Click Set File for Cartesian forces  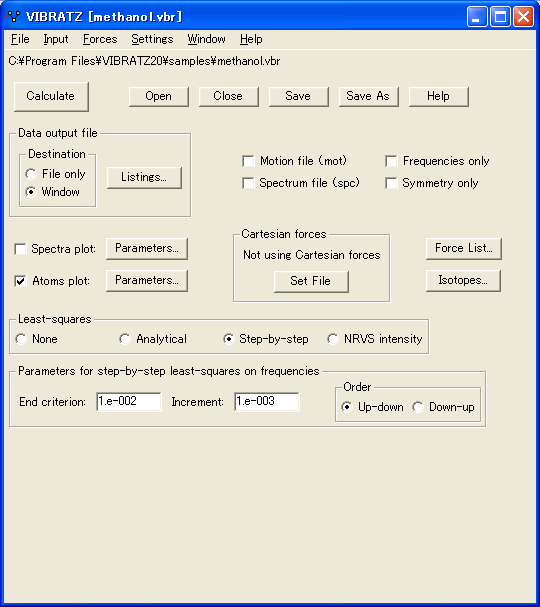(311, 281)
